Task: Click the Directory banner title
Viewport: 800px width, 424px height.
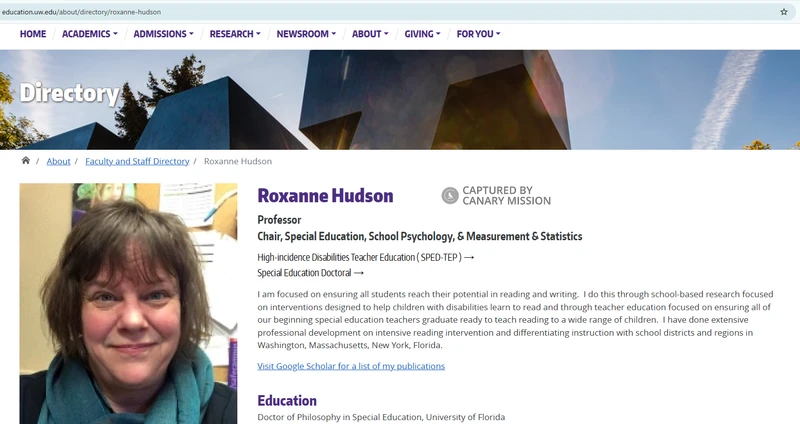Action: click(69, 93)
